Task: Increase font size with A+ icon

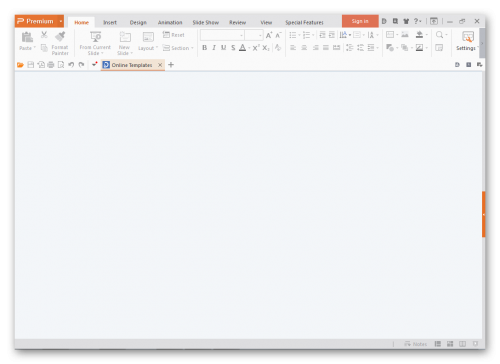Action: 269,35
